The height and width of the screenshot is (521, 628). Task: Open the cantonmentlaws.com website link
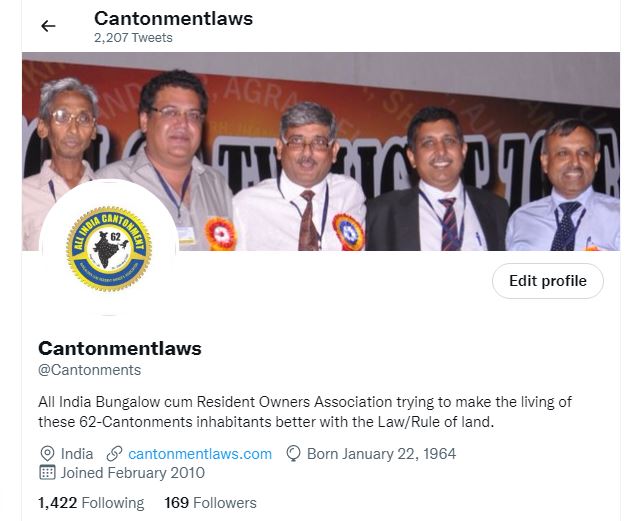[200, 454]
